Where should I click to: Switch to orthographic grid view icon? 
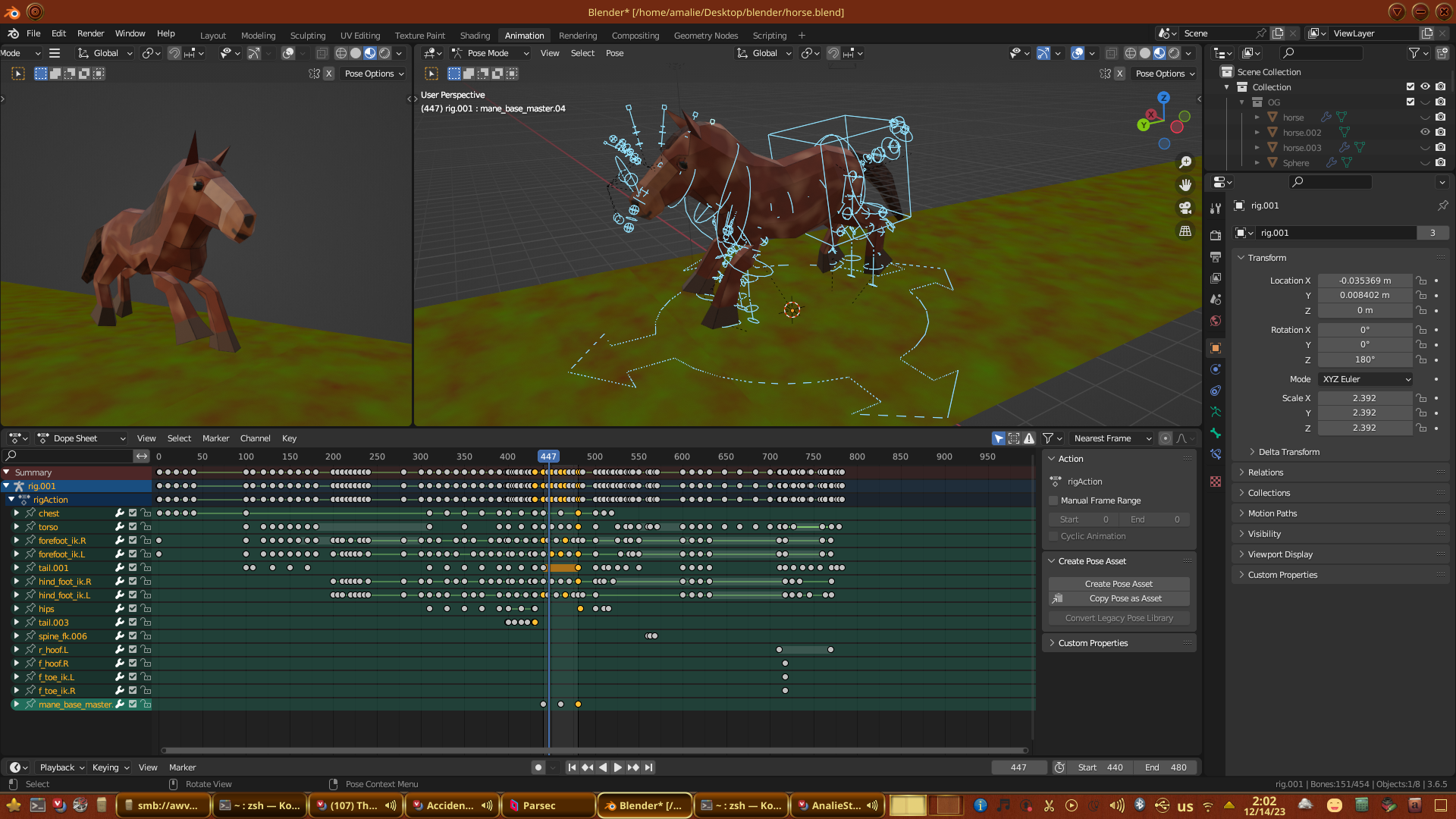click(x=1185, y=231)
